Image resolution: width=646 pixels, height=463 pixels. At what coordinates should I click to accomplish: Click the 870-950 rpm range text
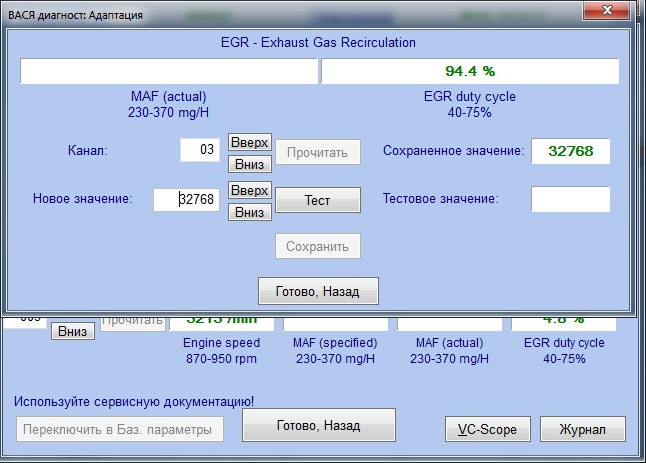tap(221, 359)
